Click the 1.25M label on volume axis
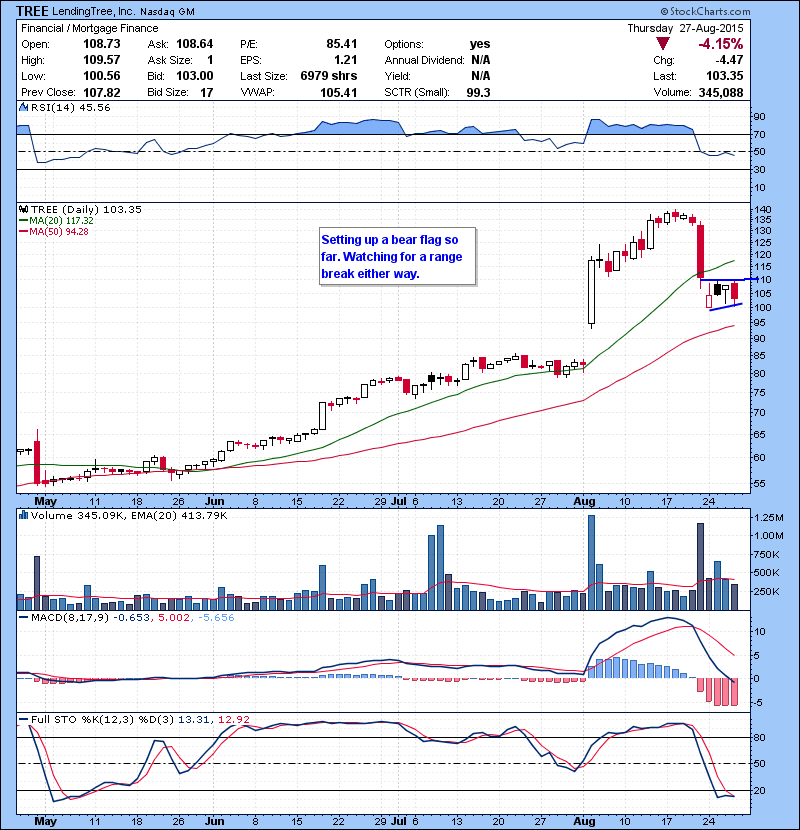This screenshot has height=830, width=800. pos(768,517)
